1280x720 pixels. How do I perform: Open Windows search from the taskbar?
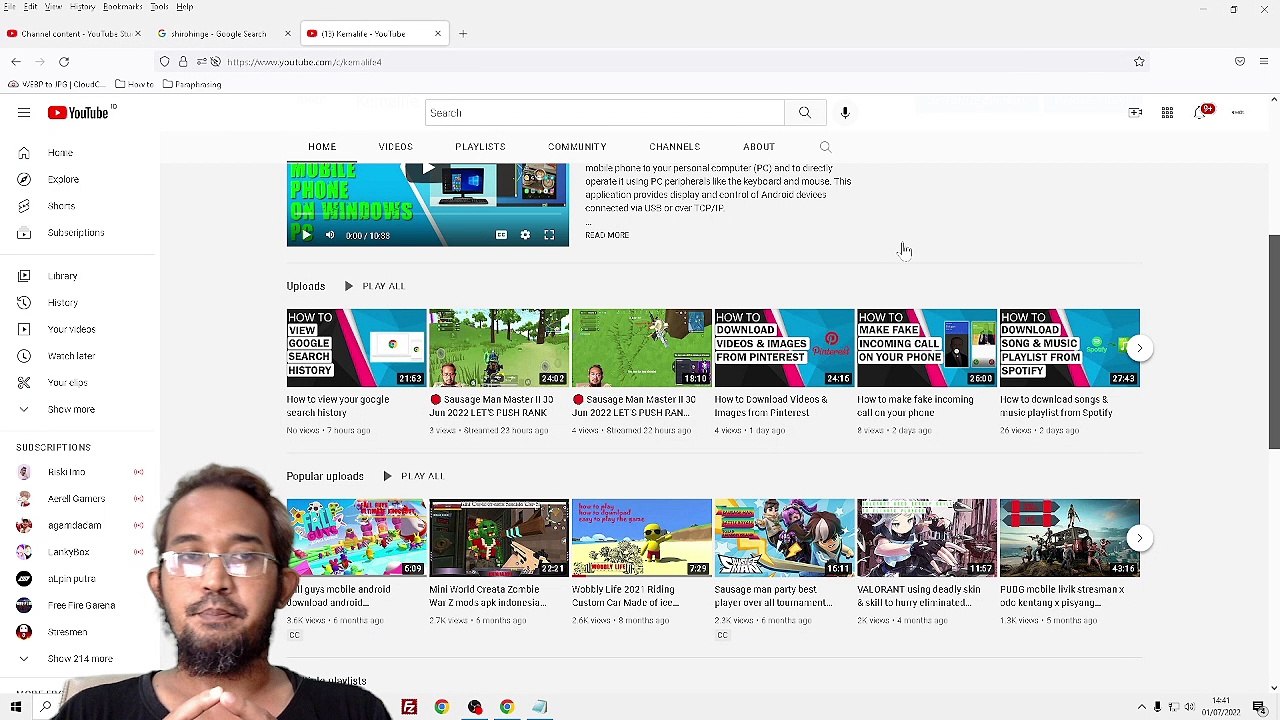(x=45, y=707)
